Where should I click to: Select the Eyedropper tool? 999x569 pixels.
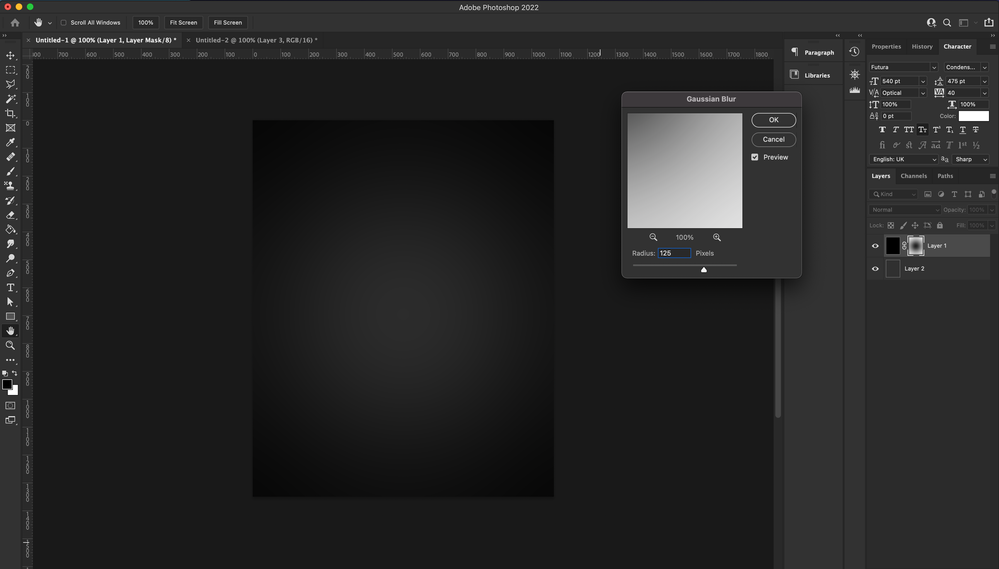pyautogui.click(x=11, y=143)
